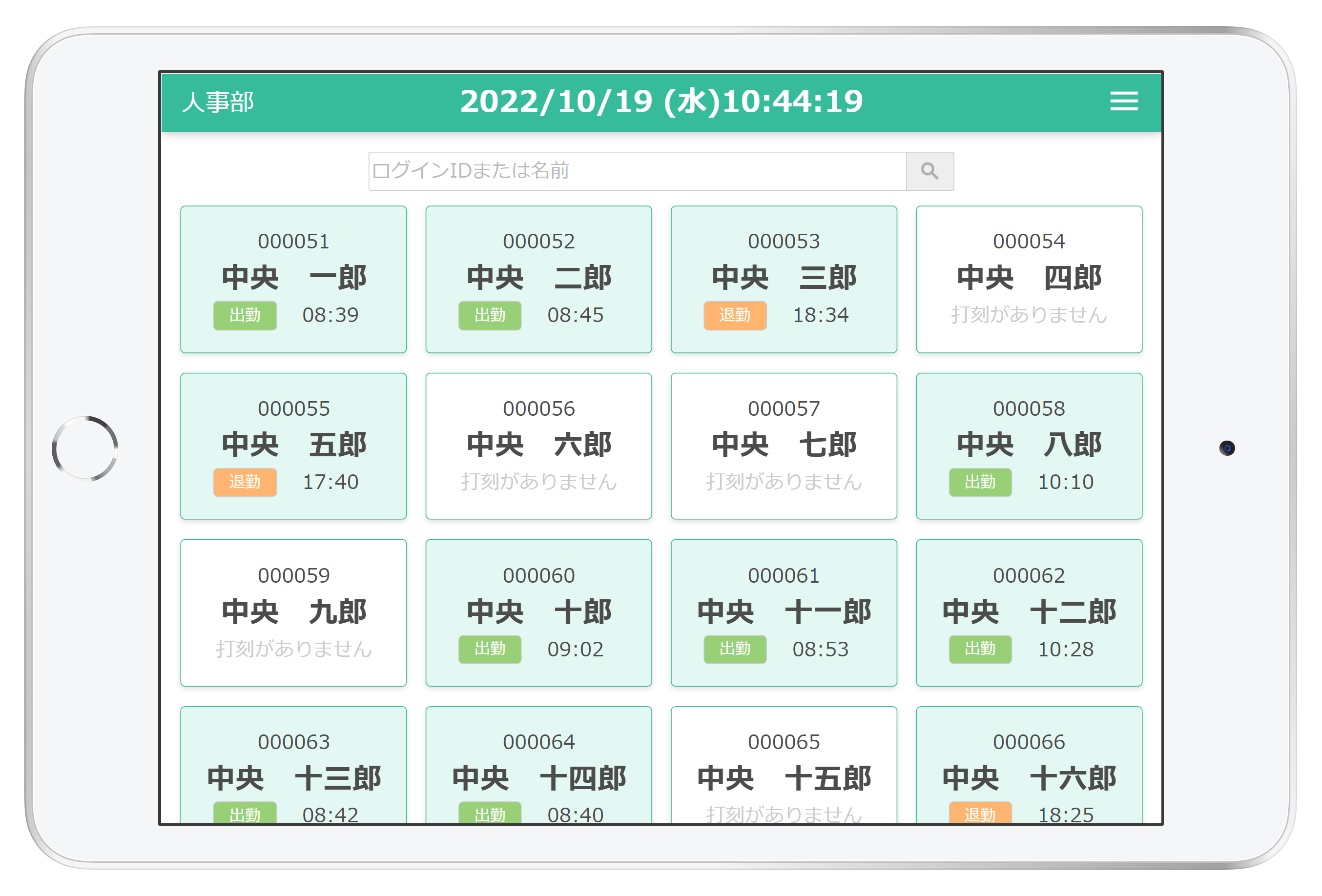
Task: Tap the 出勤 badge on card 000060
Action: pos(489,649)
